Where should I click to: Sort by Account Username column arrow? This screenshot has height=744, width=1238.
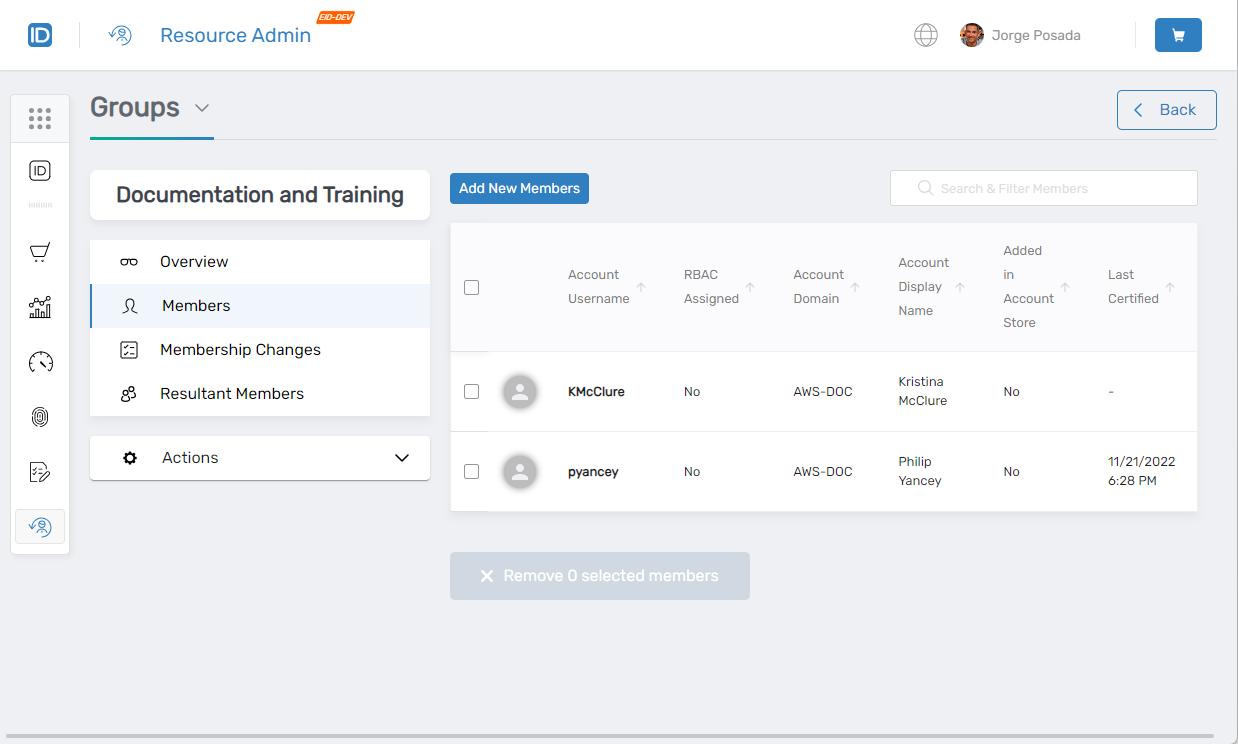[641, 287]
